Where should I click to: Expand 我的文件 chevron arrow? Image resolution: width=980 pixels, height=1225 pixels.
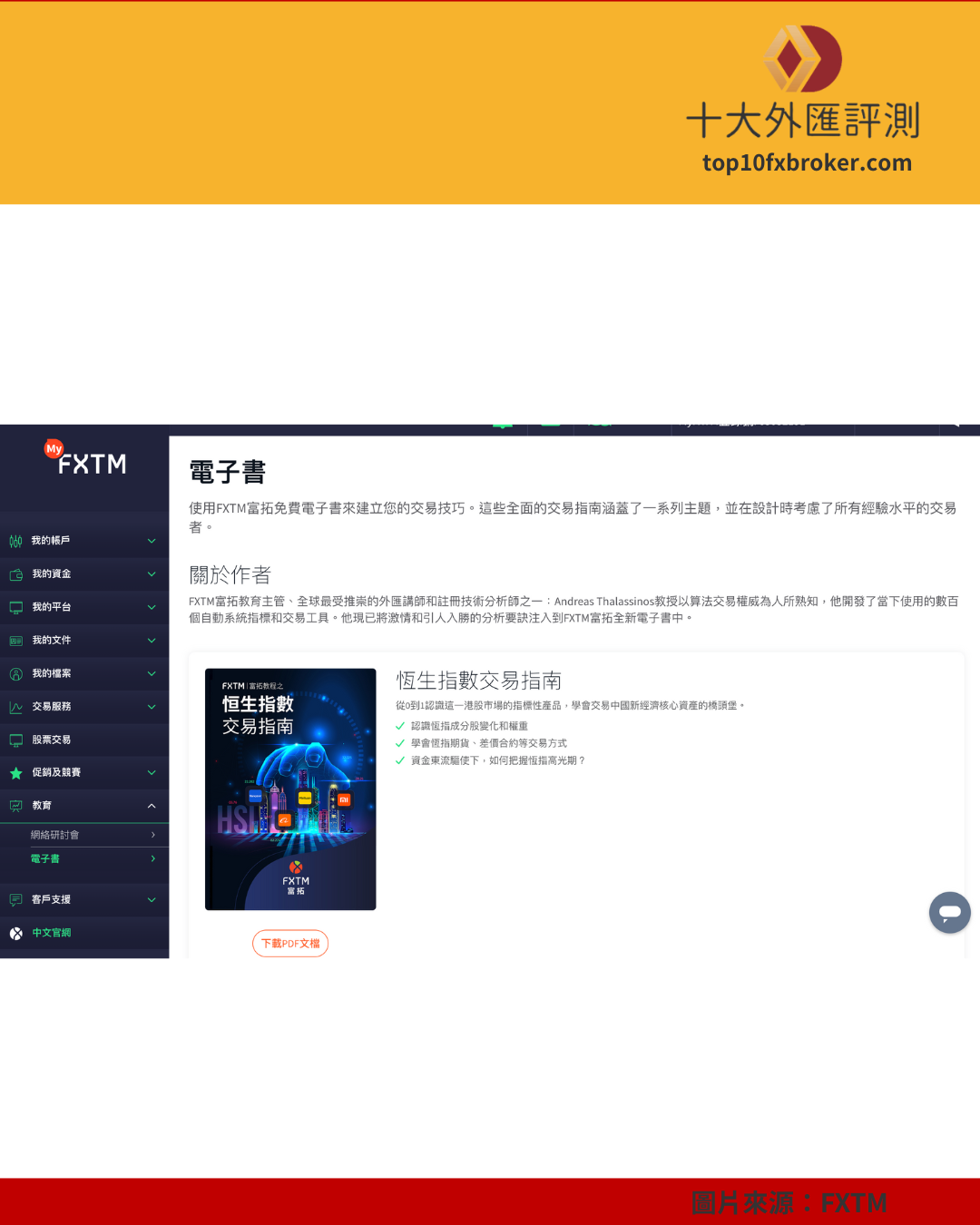[x=152, y=641]
